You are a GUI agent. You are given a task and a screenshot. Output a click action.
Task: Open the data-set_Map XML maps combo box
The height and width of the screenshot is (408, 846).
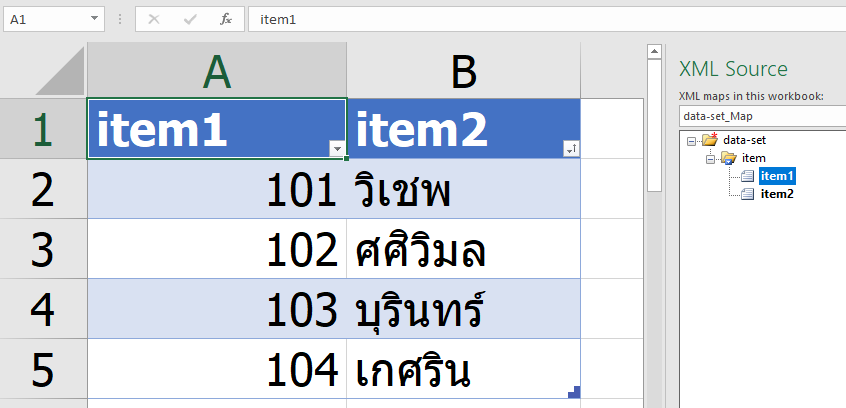(762, 116)
